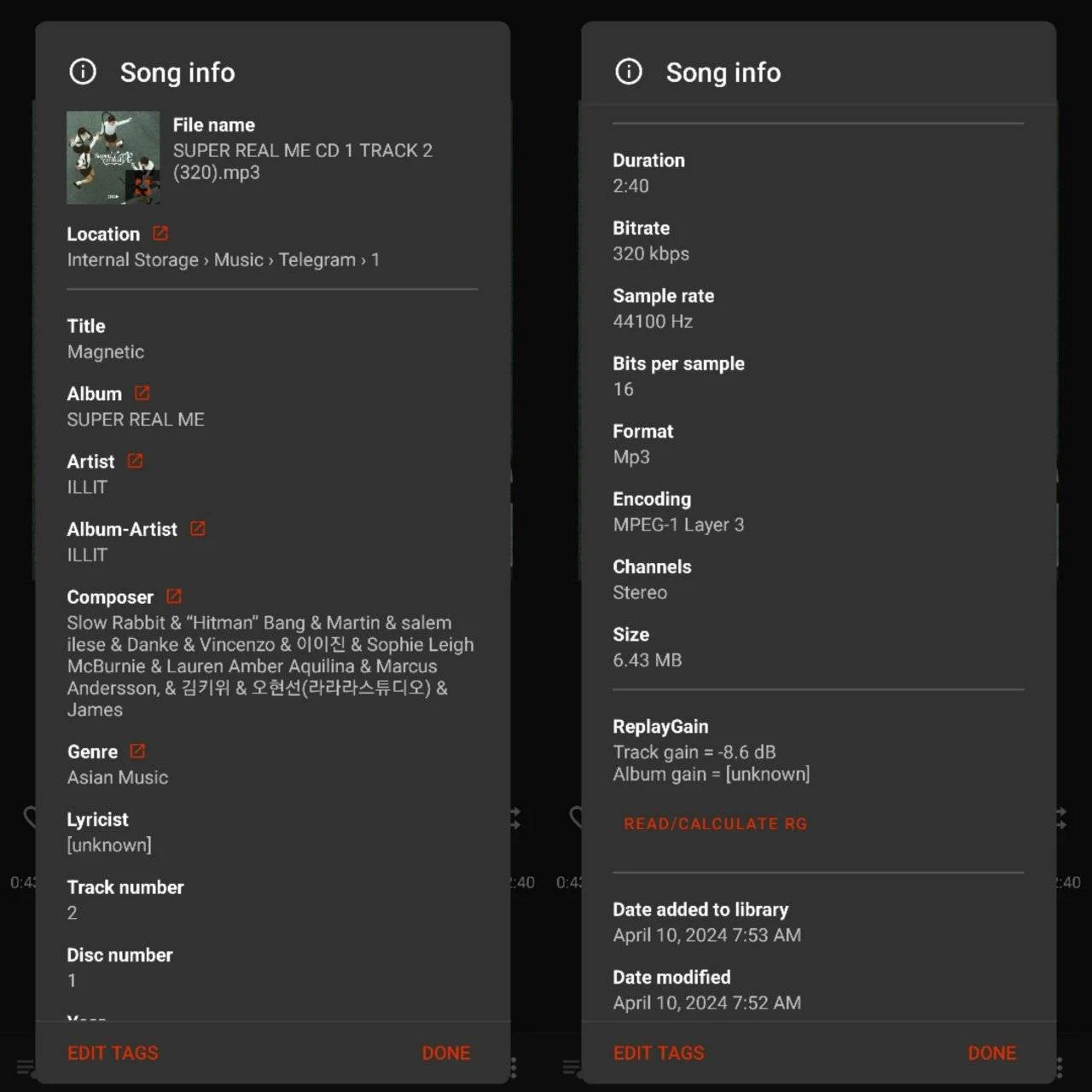Open the Artist link icon
Image resolution: width=1092 pixels, height=1092 pixels.
(135, 461)
